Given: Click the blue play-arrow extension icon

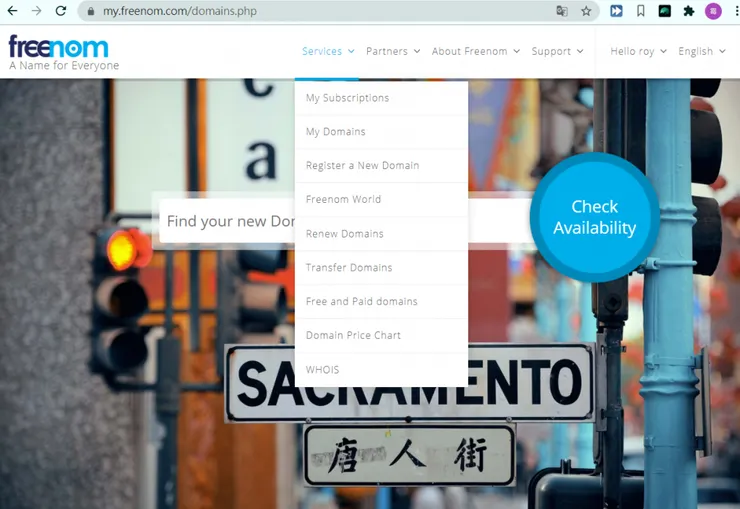Looking at the screenshot, I should click(616, 10).
